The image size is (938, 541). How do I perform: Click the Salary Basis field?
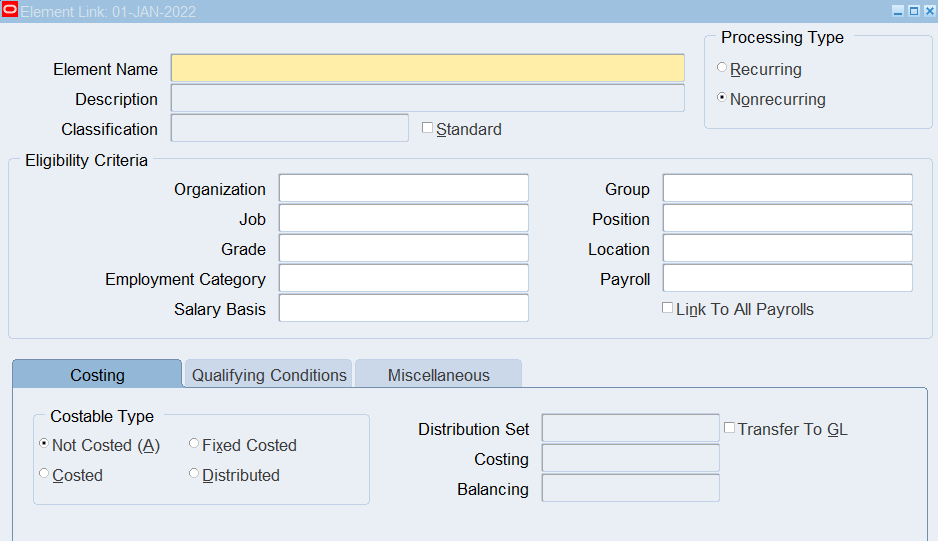coord(403,308)
